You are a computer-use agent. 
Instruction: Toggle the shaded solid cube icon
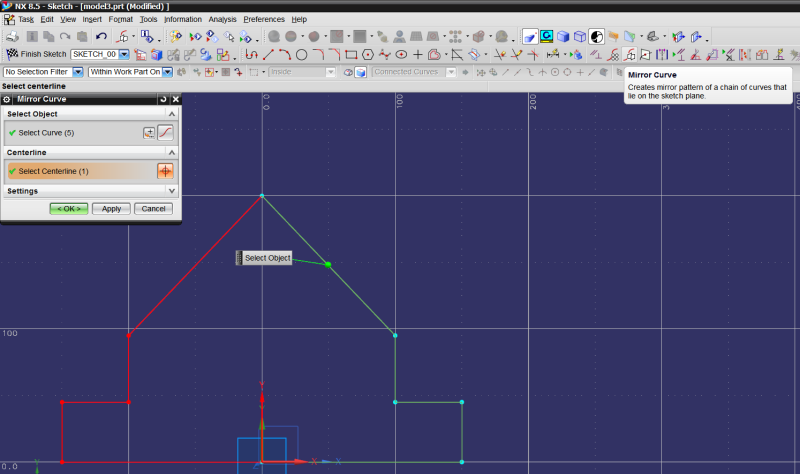click(x=563, y=37)
